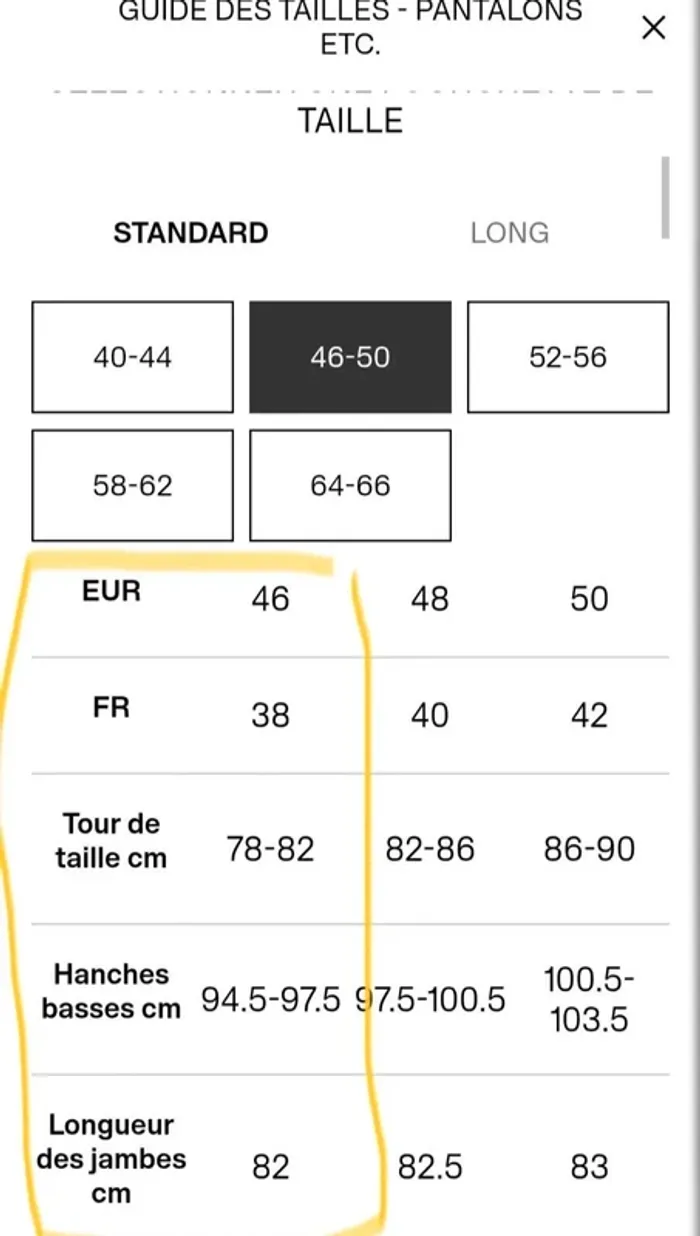Click the TAILLE heading
The height and width of the screenshot is (1236, 700).
[350, 121]
